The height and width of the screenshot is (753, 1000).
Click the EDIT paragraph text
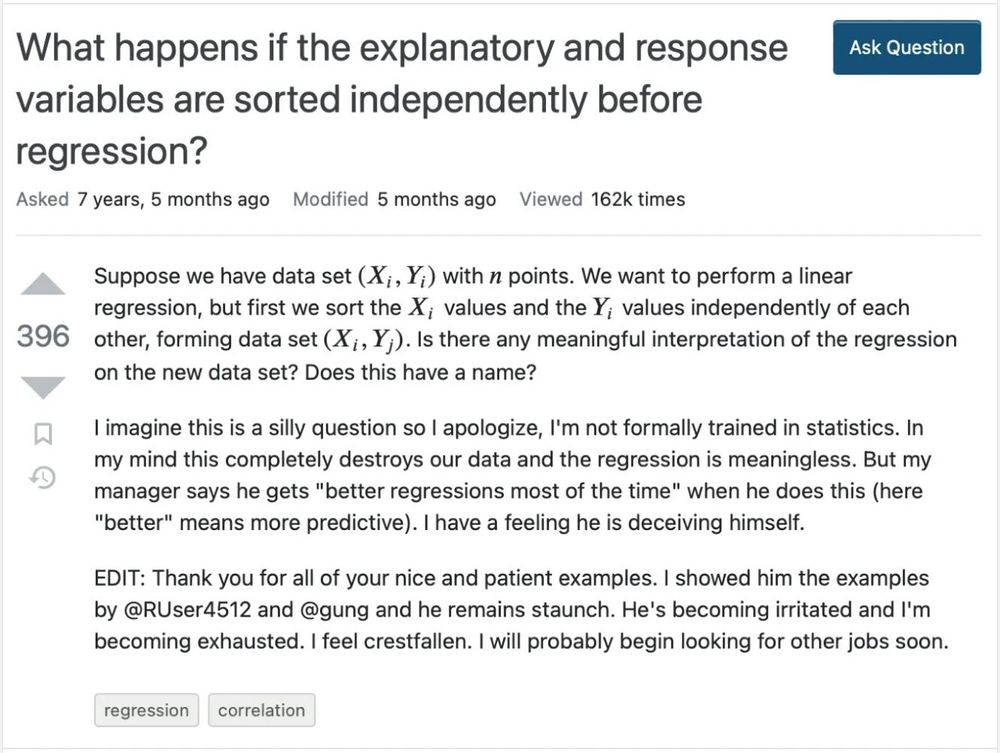522,610
